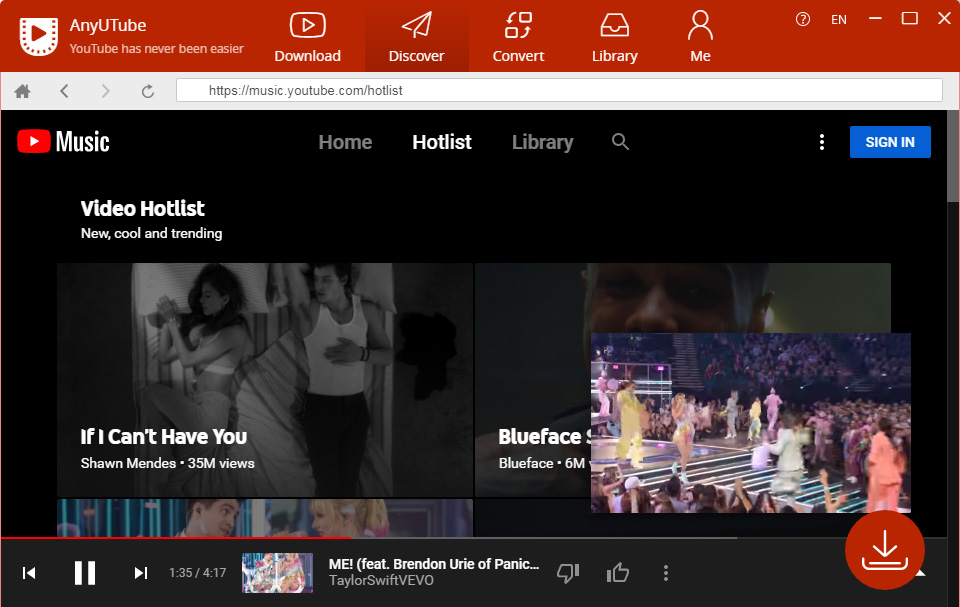Skip to next track
This screenshot has width=960, height=607.
[x=141, y=573]
